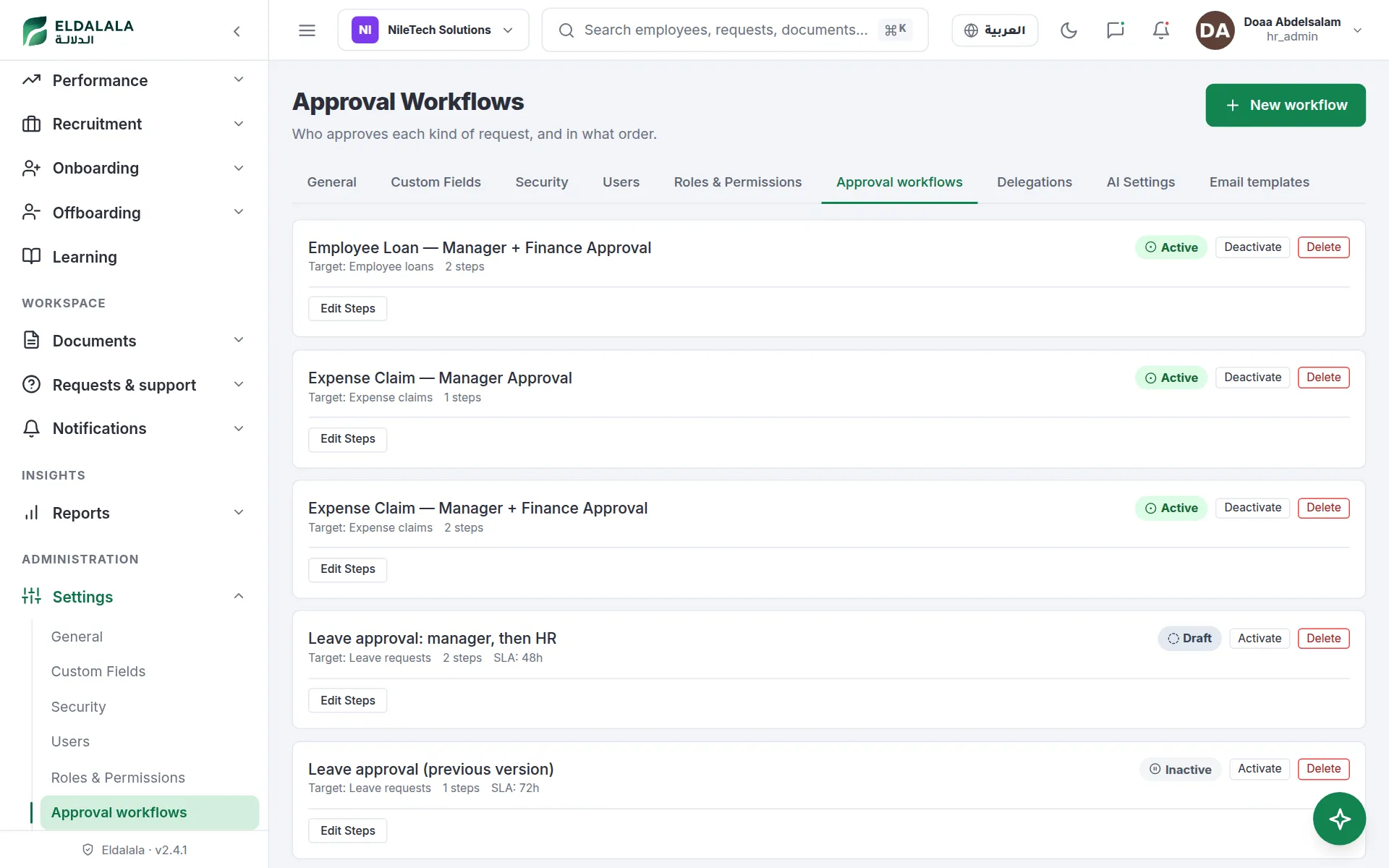1389x868 pixels.
Task: Delete the Leave approval manager then HR workflow
Action: (x=1323, y=639)
